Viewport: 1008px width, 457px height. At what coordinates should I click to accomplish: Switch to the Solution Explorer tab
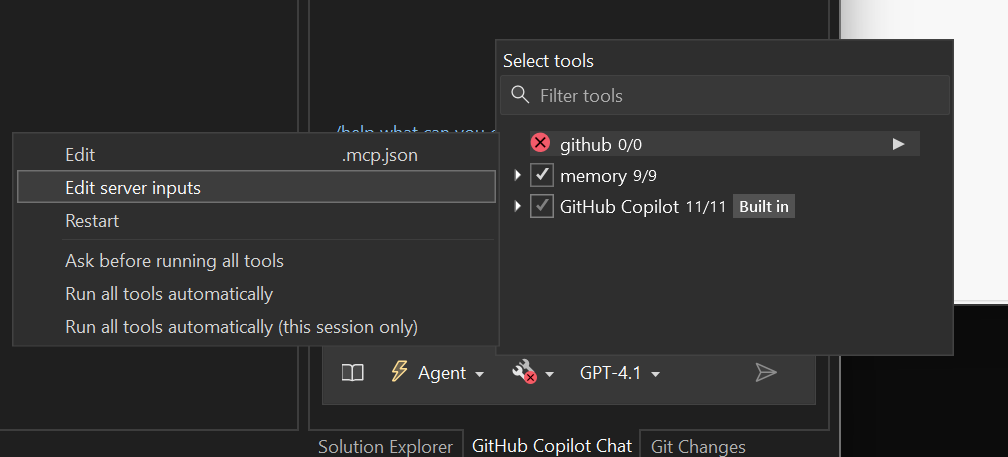(x=385, y=446)
